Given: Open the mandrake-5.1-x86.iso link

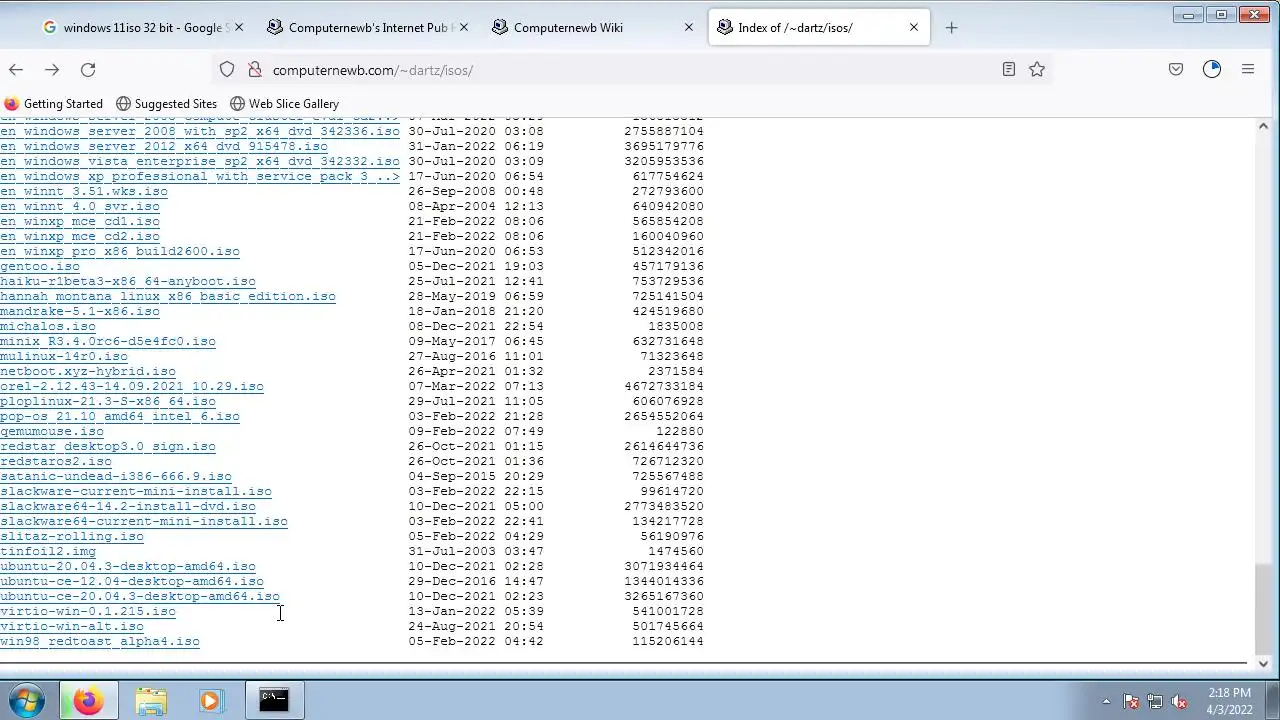Looking at the screenshot, I should [x=80, y=311].
